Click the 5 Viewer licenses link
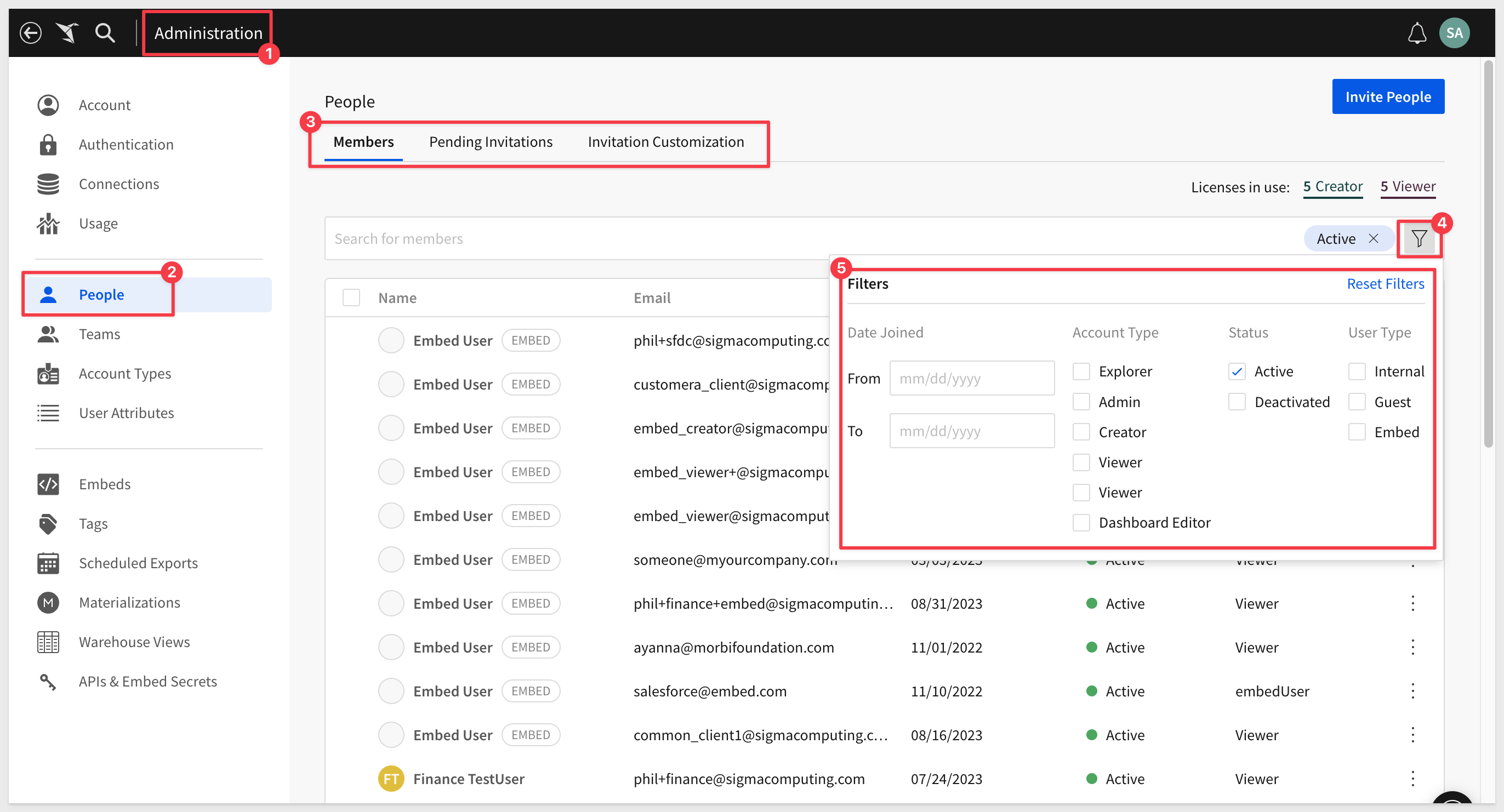Image resolution: width=1504 pixels, height=812 pixels. coord(1408,187)
